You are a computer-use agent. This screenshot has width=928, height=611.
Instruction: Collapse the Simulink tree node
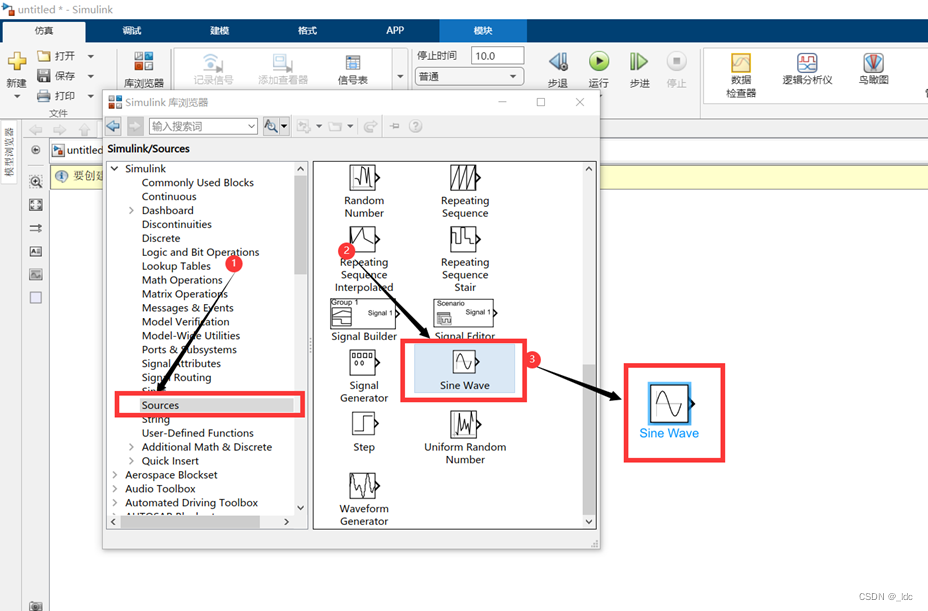tap(115, 169)
